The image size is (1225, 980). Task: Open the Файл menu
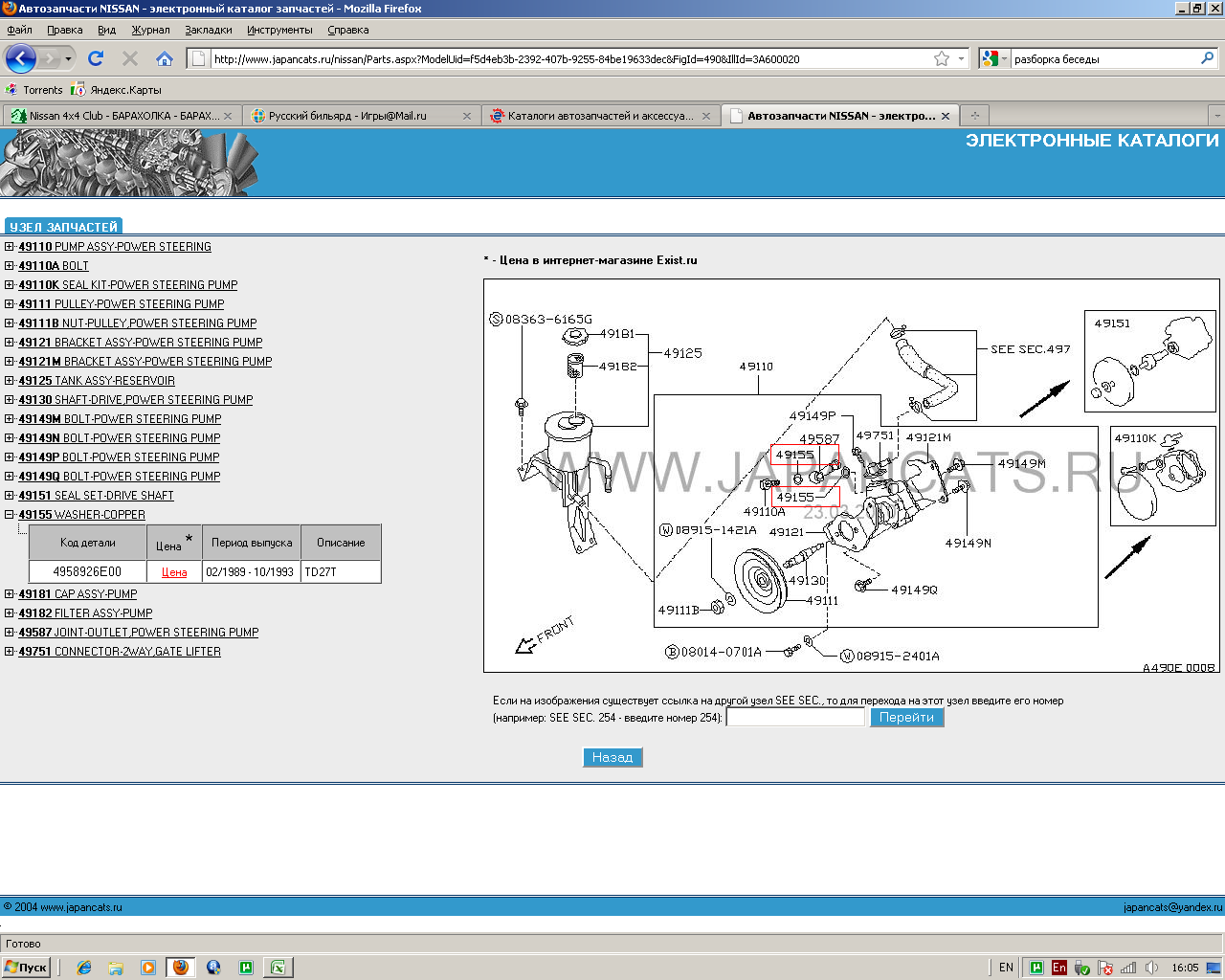coord(19,30)
